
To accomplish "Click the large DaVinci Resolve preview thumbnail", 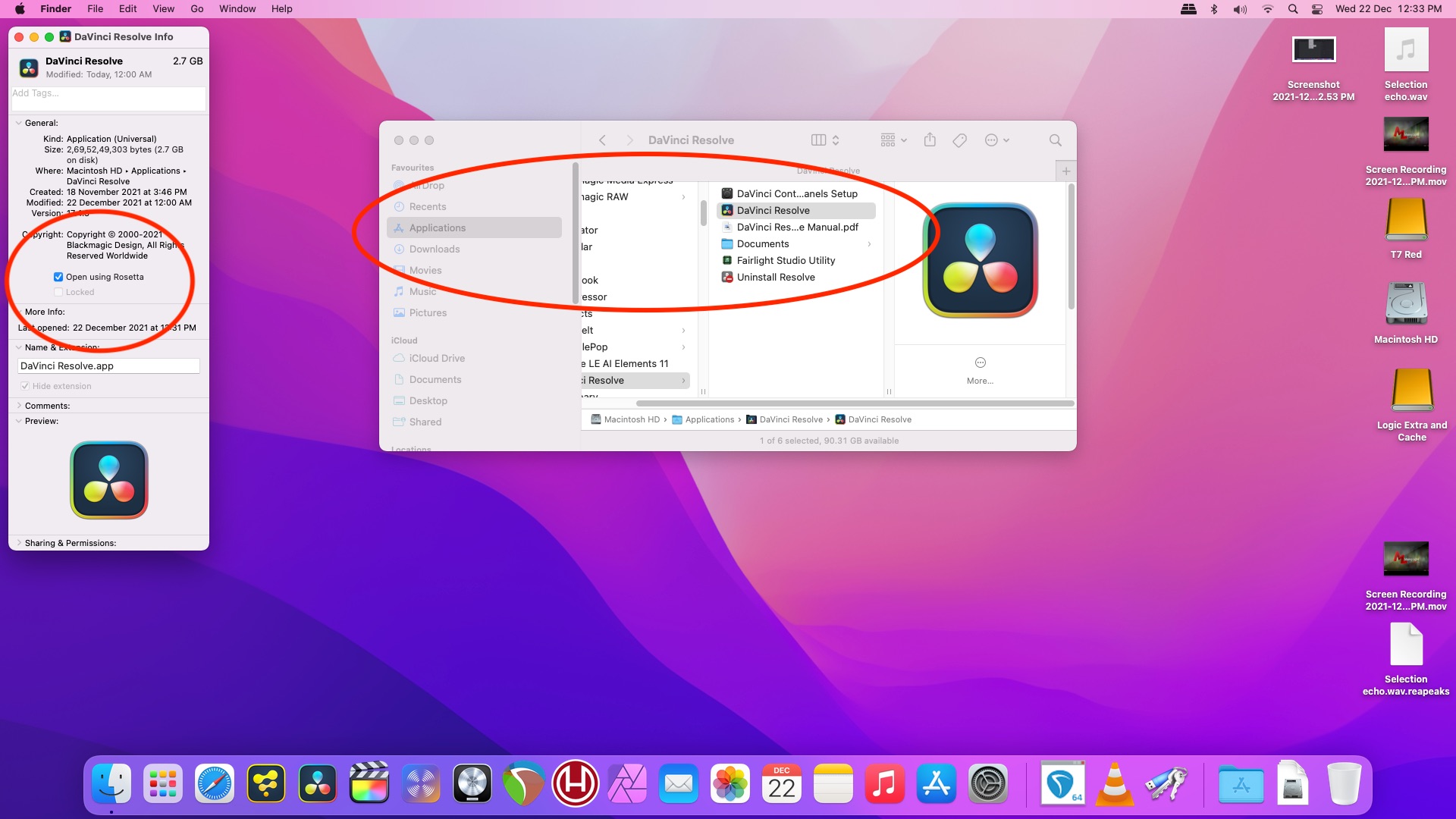I will (x=980, y=260).
